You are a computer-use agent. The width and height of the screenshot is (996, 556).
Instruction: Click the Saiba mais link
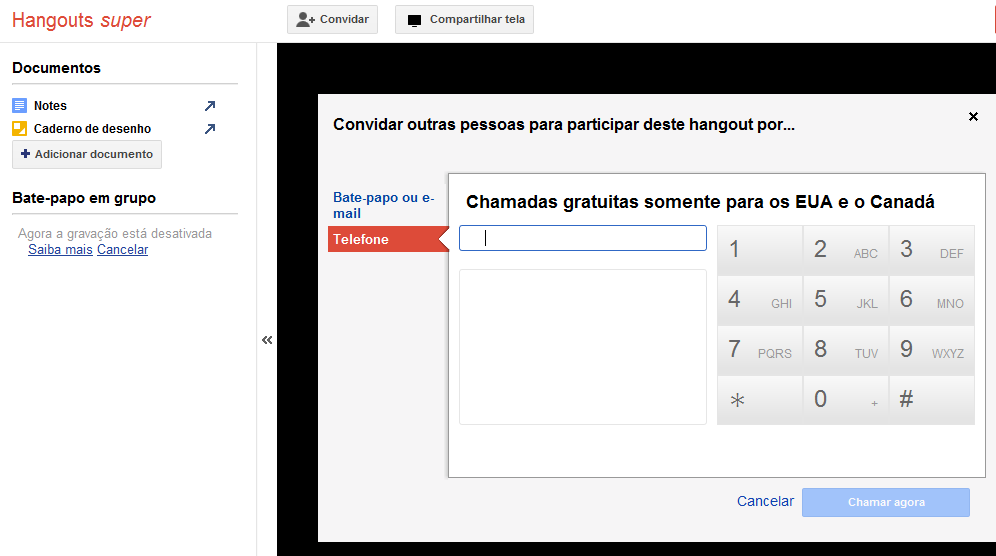[x=60, y=250]
